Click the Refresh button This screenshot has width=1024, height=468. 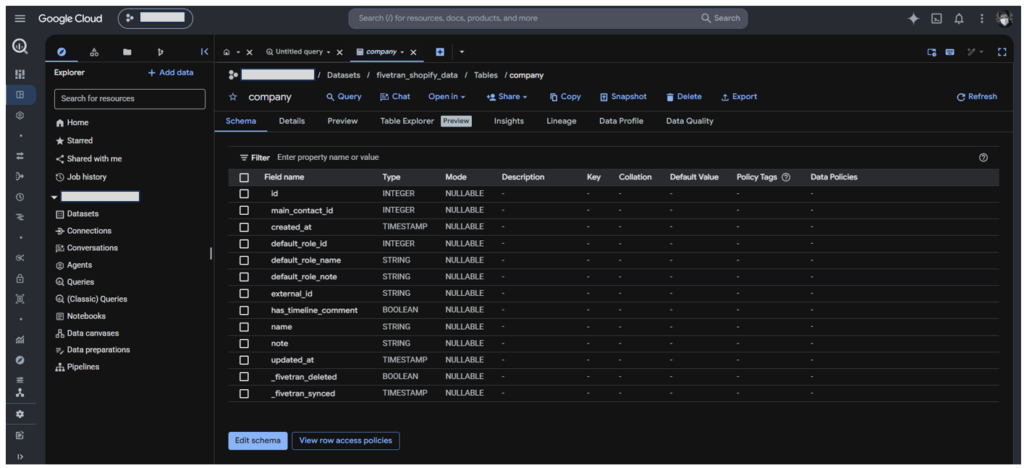[x=977, y=97]
